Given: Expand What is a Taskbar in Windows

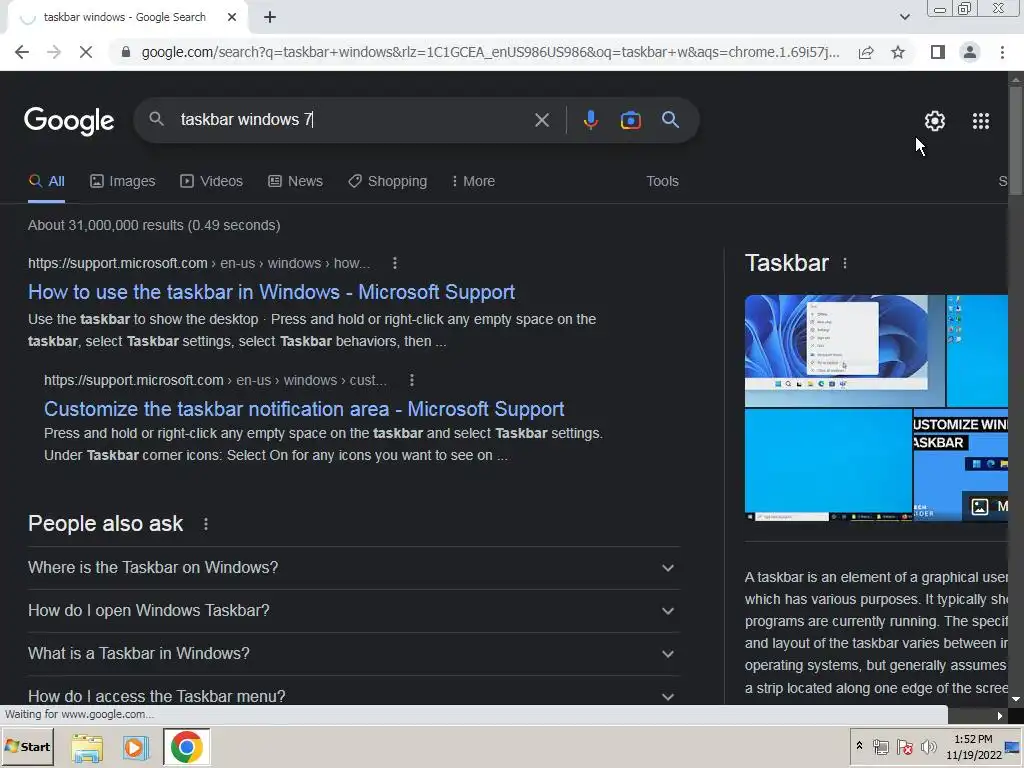Looking at the screenshot, I should coord(353,654).
